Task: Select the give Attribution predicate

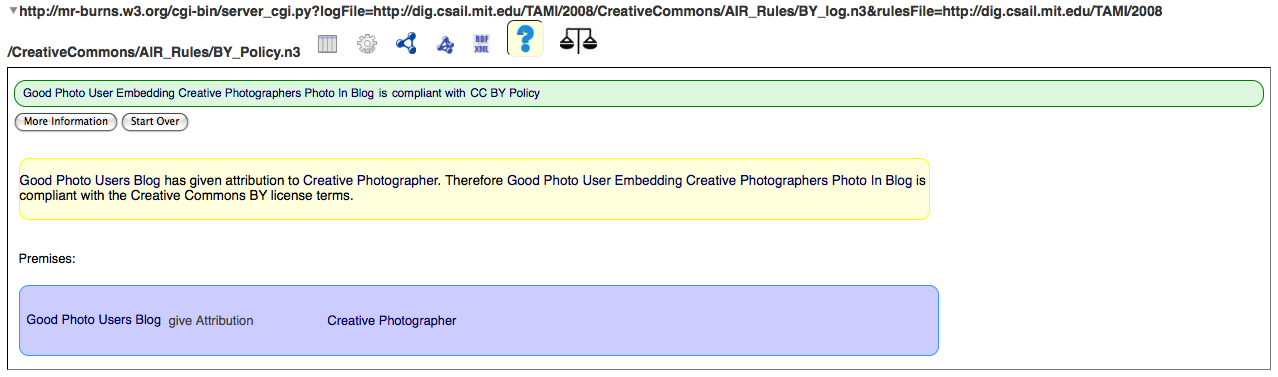Action: coord(211,321)
